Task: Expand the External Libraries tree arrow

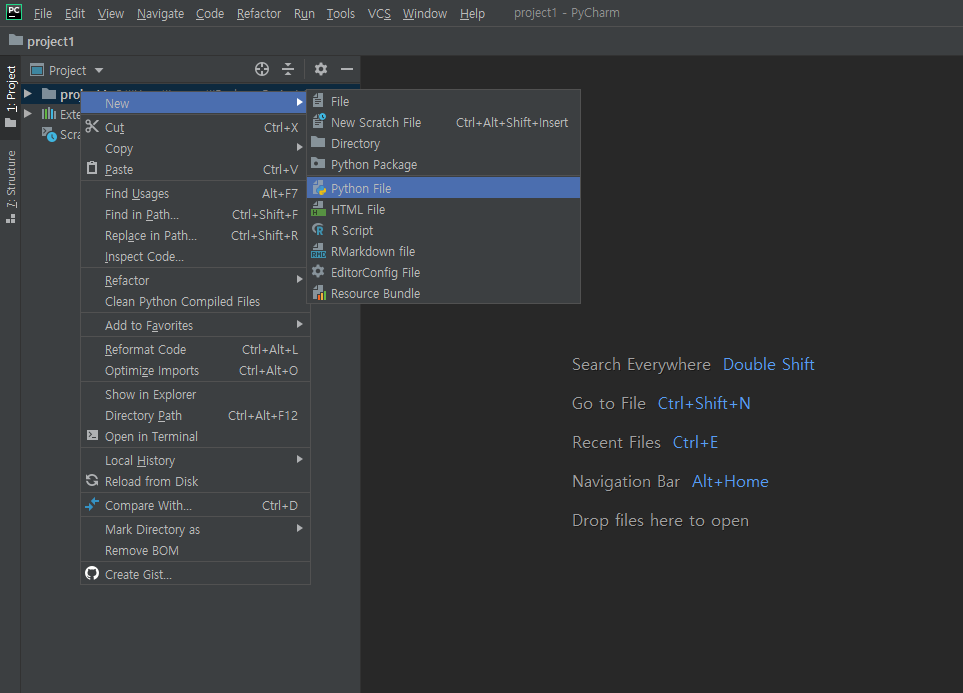Action: tap(28, 114)
